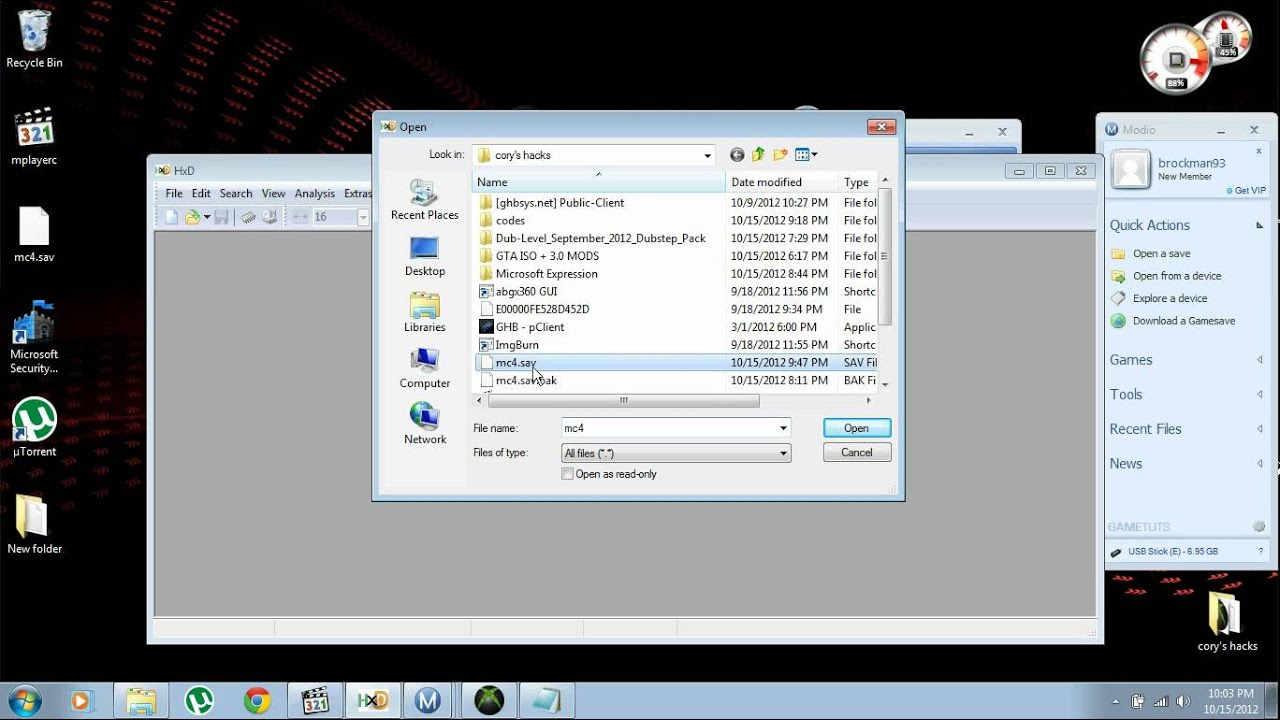This screenshot has width=1280, height=720.
Task: Expand the Look in folder dropdown
Action: (x=707, y=155)
